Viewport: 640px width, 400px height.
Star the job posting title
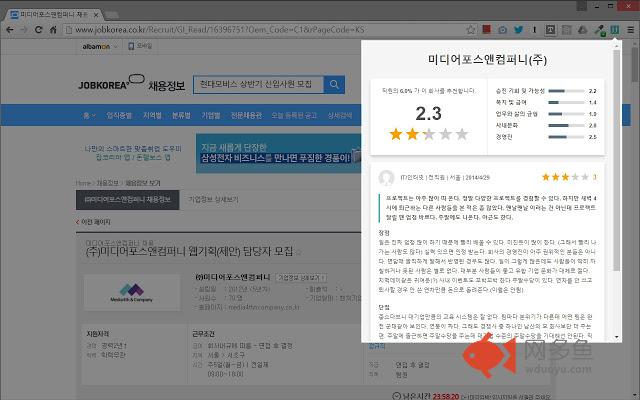[298, 252]
